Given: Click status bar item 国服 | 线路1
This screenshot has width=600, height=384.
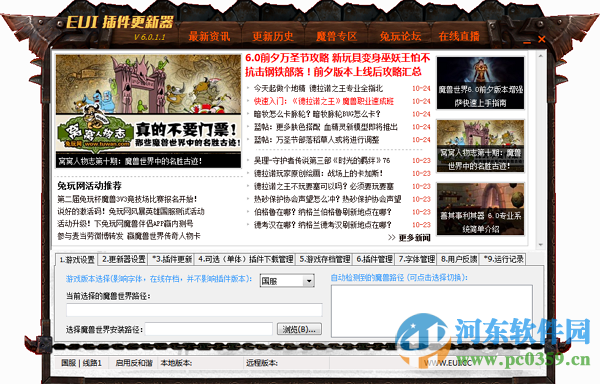Looking at the screenshot, I should pyautogui.click(x=82, y=363).
